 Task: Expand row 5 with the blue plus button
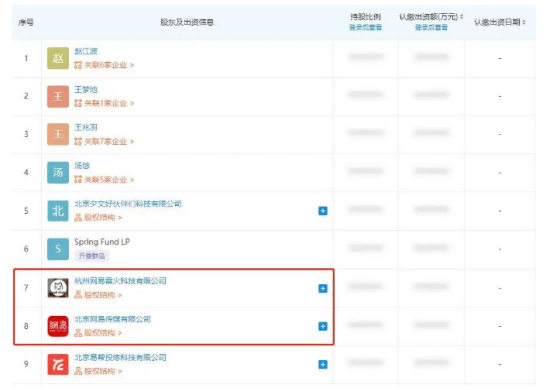coord(323,211)
